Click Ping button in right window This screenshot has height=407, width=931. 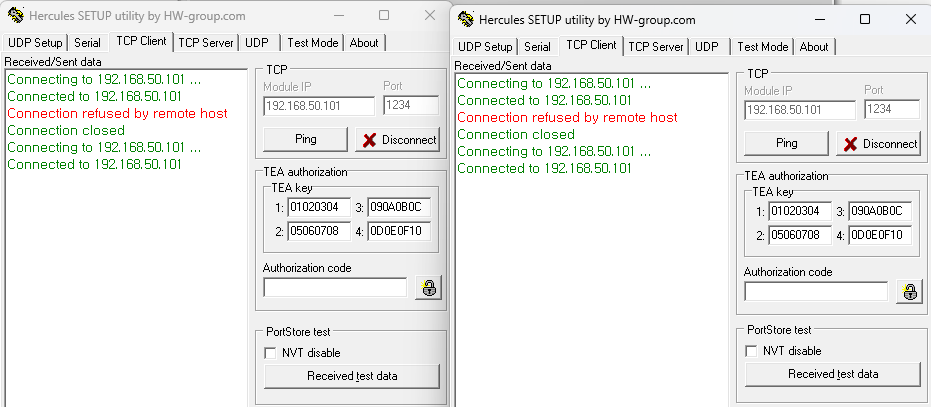[x=787, y=144]
